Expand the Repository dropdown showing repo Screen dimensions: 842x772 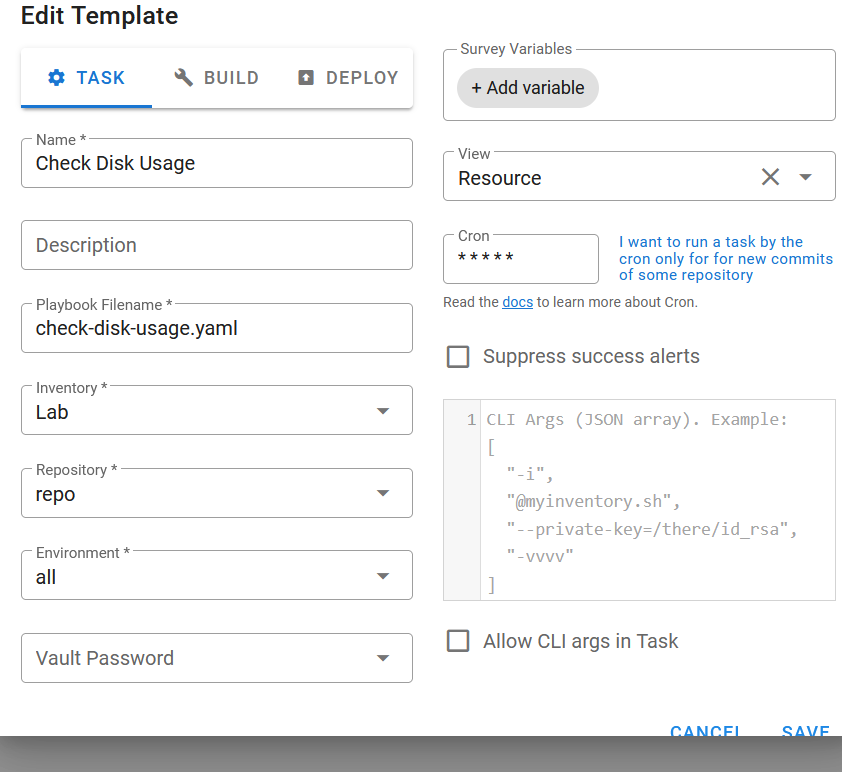217,493
